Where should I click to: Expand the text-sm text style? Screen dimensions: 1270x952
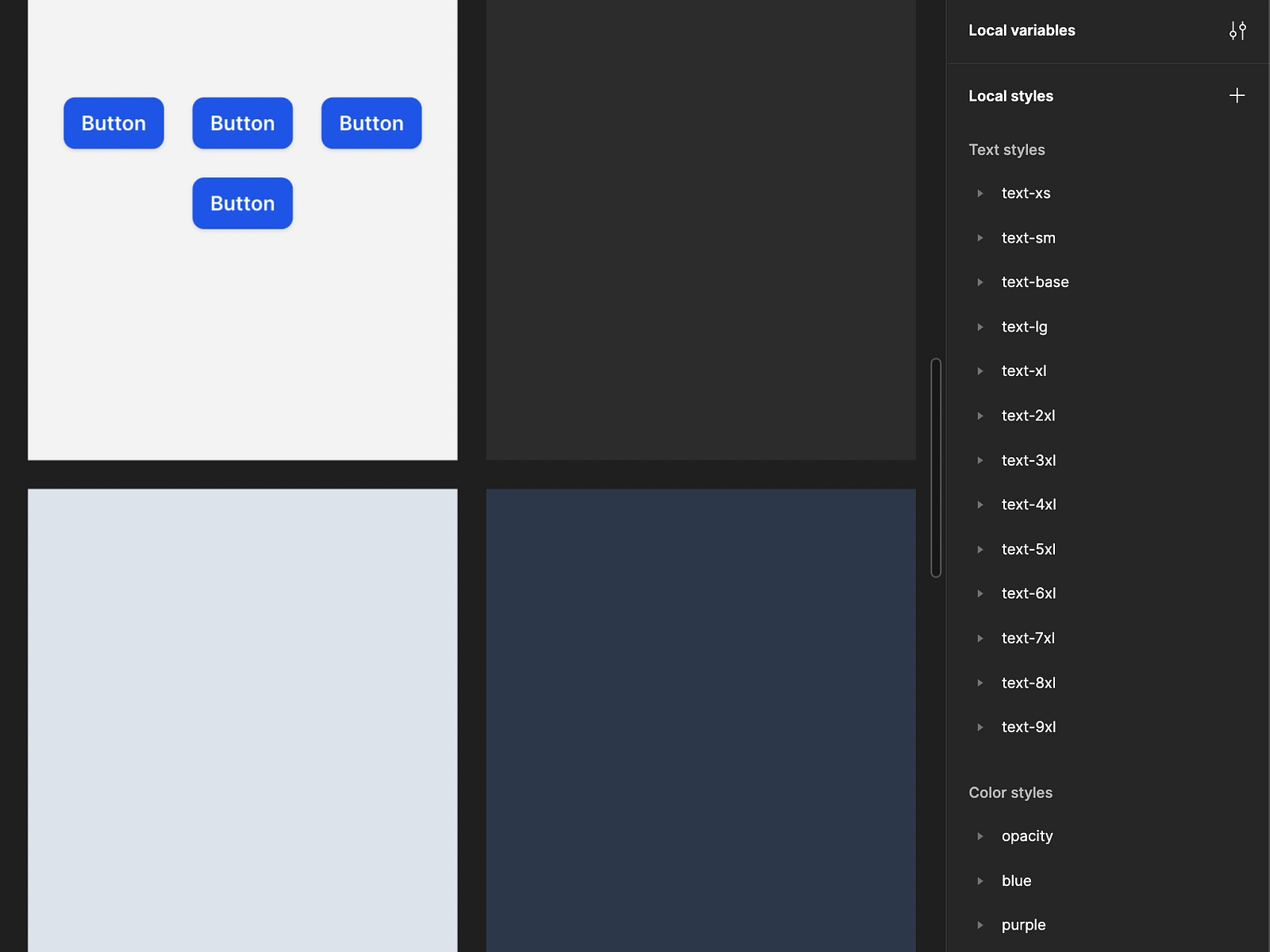tap(981, 237)
